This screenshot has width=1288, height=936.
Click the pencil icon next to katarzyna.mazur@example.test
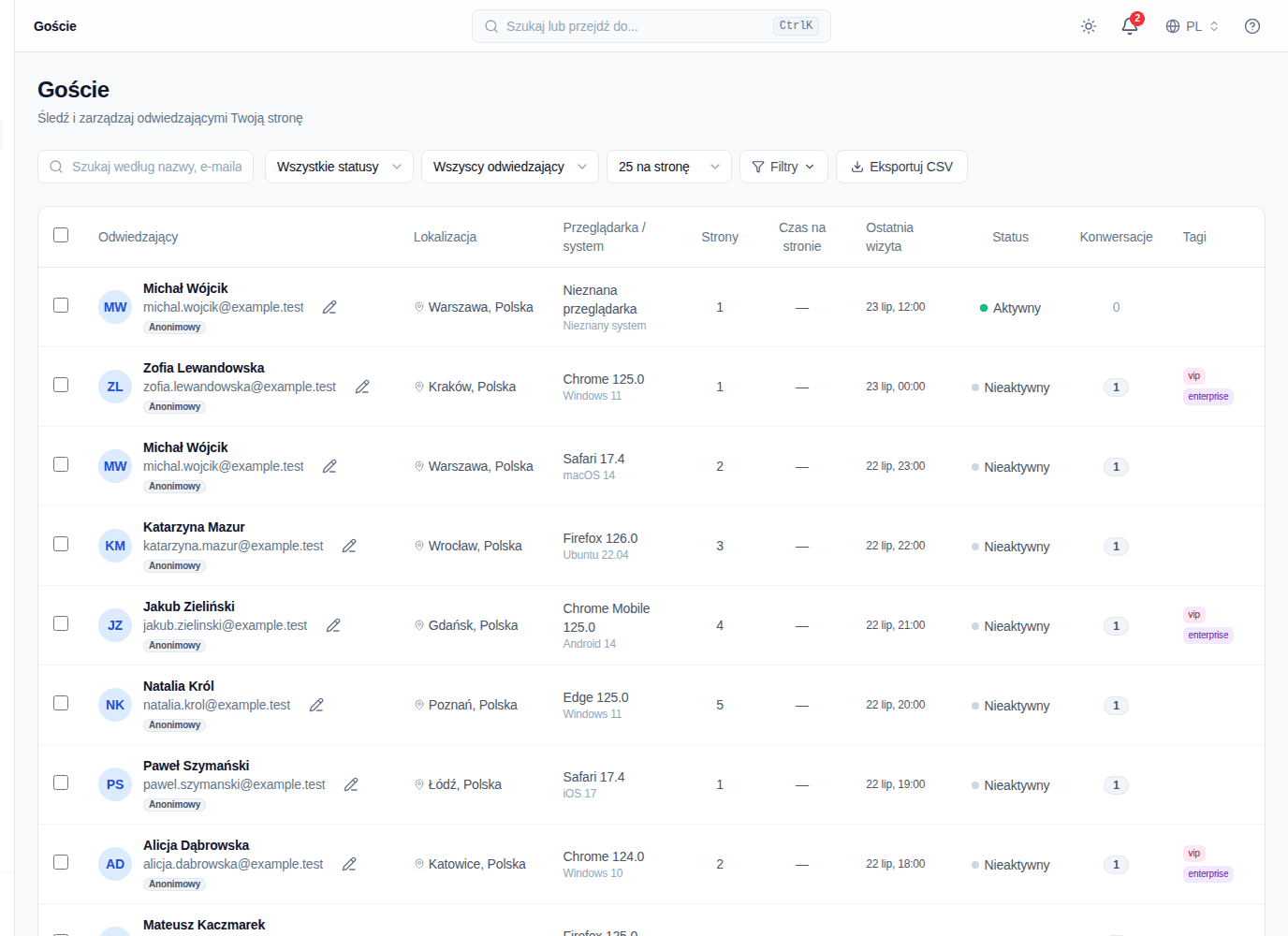coord(349,546)
